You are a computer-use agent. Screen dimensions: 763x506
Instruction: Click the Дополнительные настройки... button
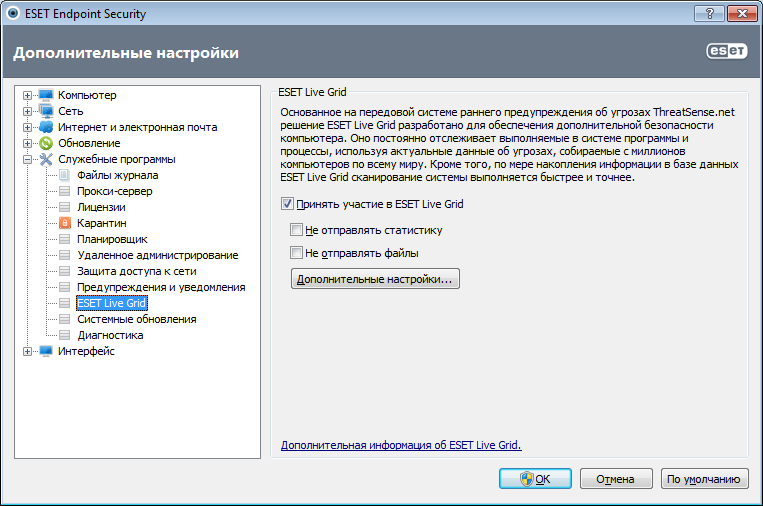coord(375,279)
